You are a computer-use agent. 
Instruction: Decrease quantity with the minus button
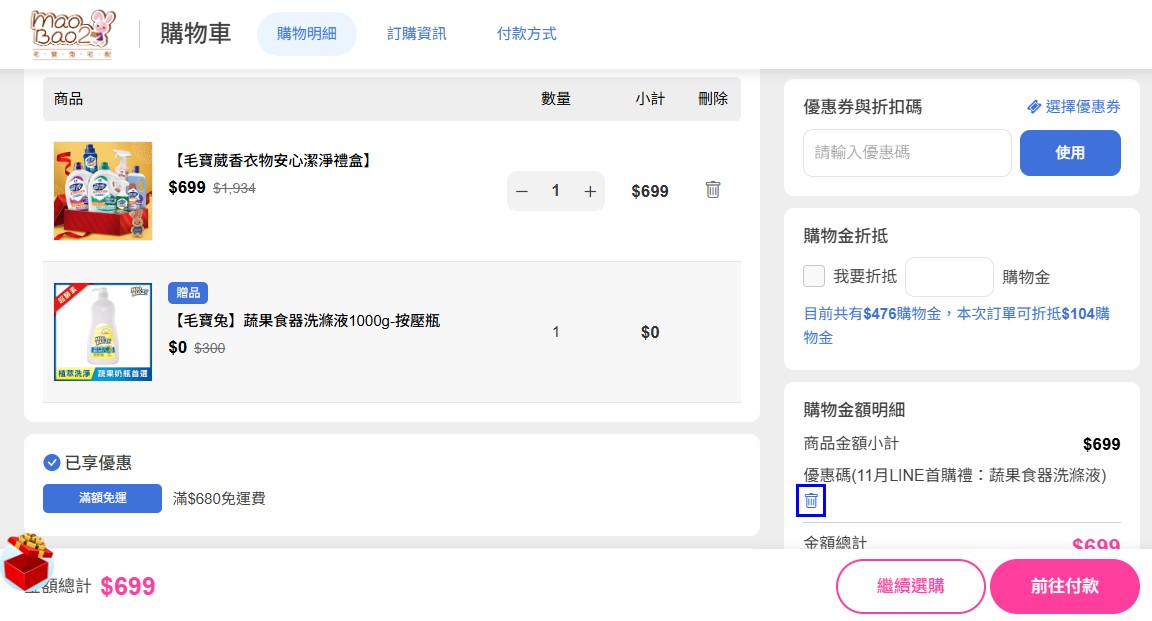coord(522,191)
